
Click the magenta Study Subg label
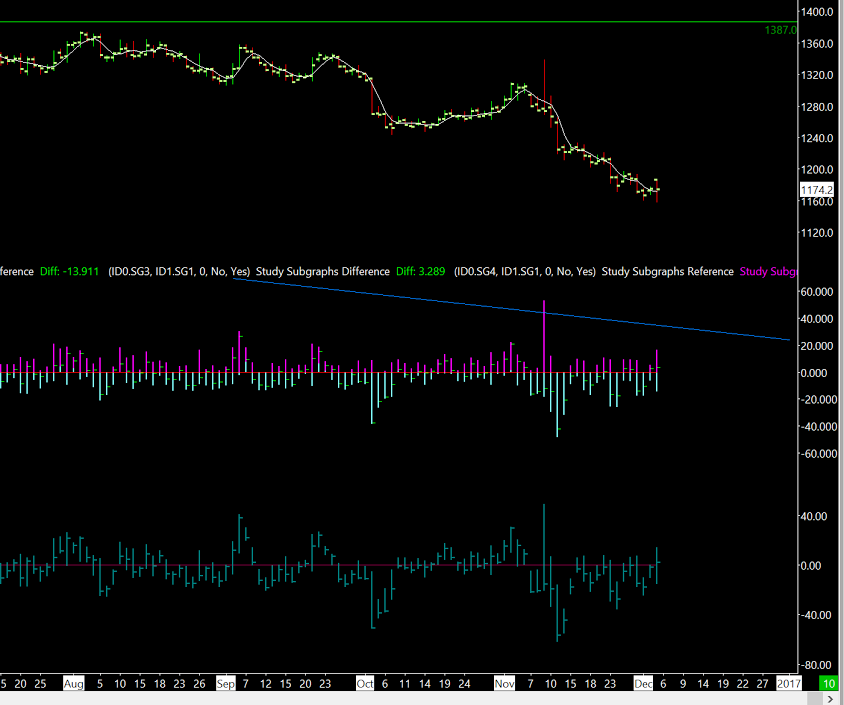tap(768, 271)
